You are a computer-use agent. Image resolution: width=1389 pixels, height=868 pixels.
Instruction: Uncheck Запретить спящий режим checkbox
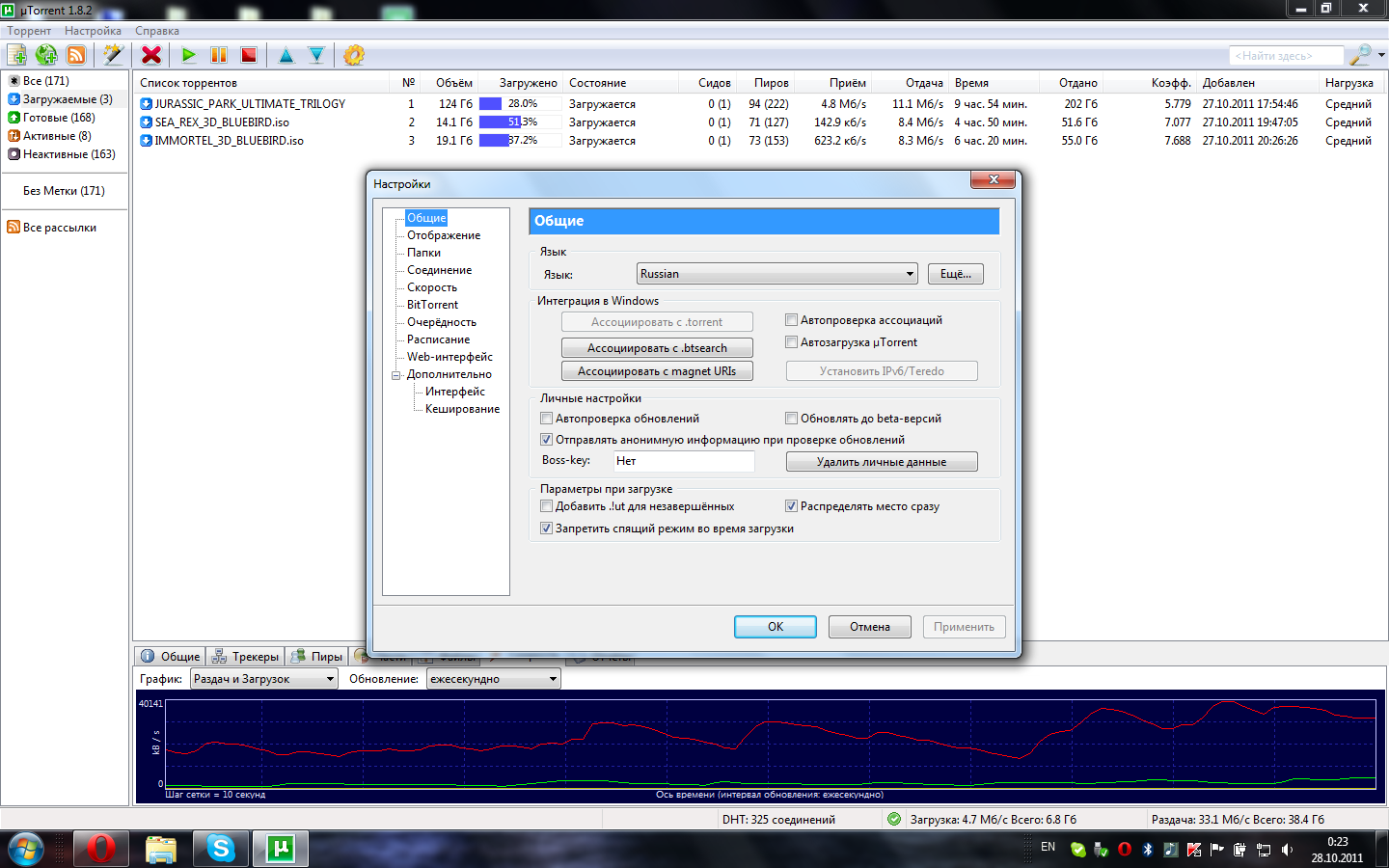pyautogui.click(x=546, y=529)
